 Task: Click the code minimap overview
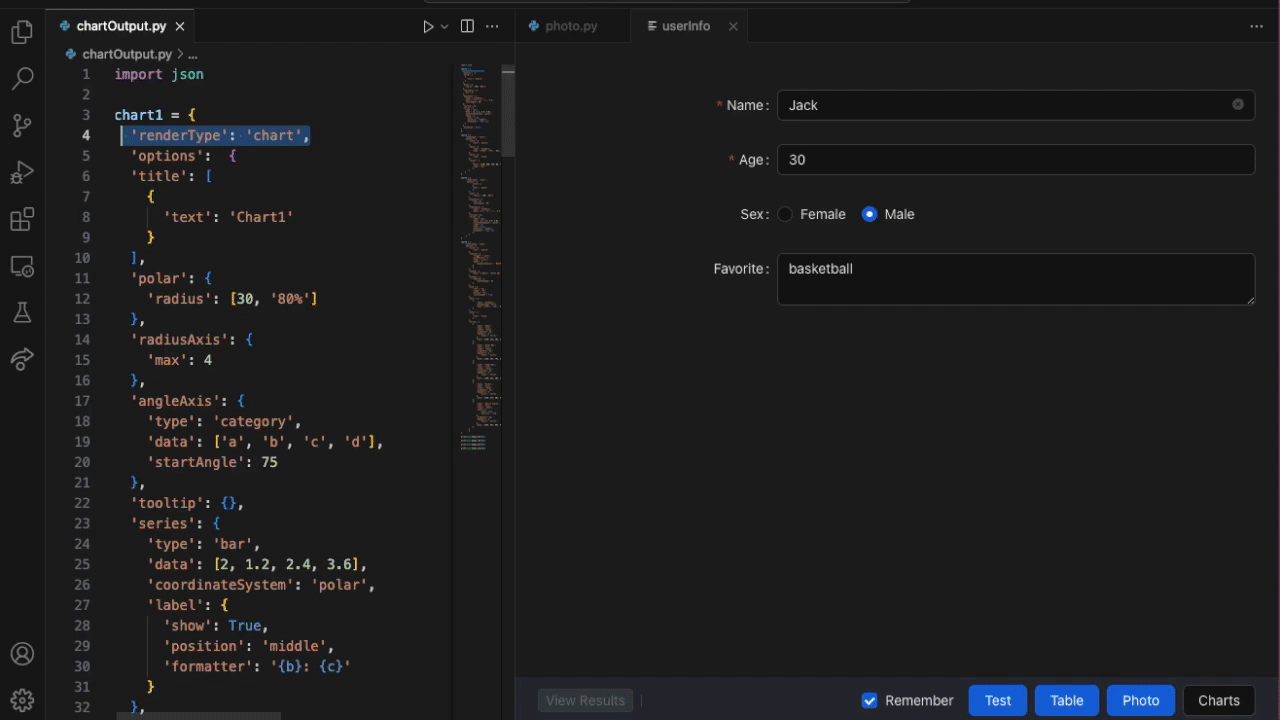click(x=480, y=257)
